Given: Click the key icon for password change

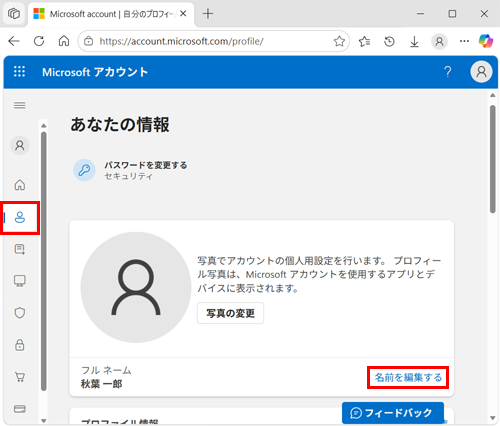Looking at the screenshot, I should click(84, 170).
